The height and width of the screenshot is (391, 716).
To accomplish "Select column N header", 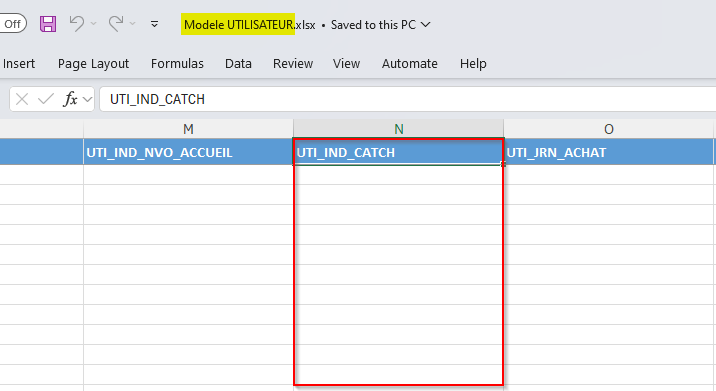I will point(399,129).
